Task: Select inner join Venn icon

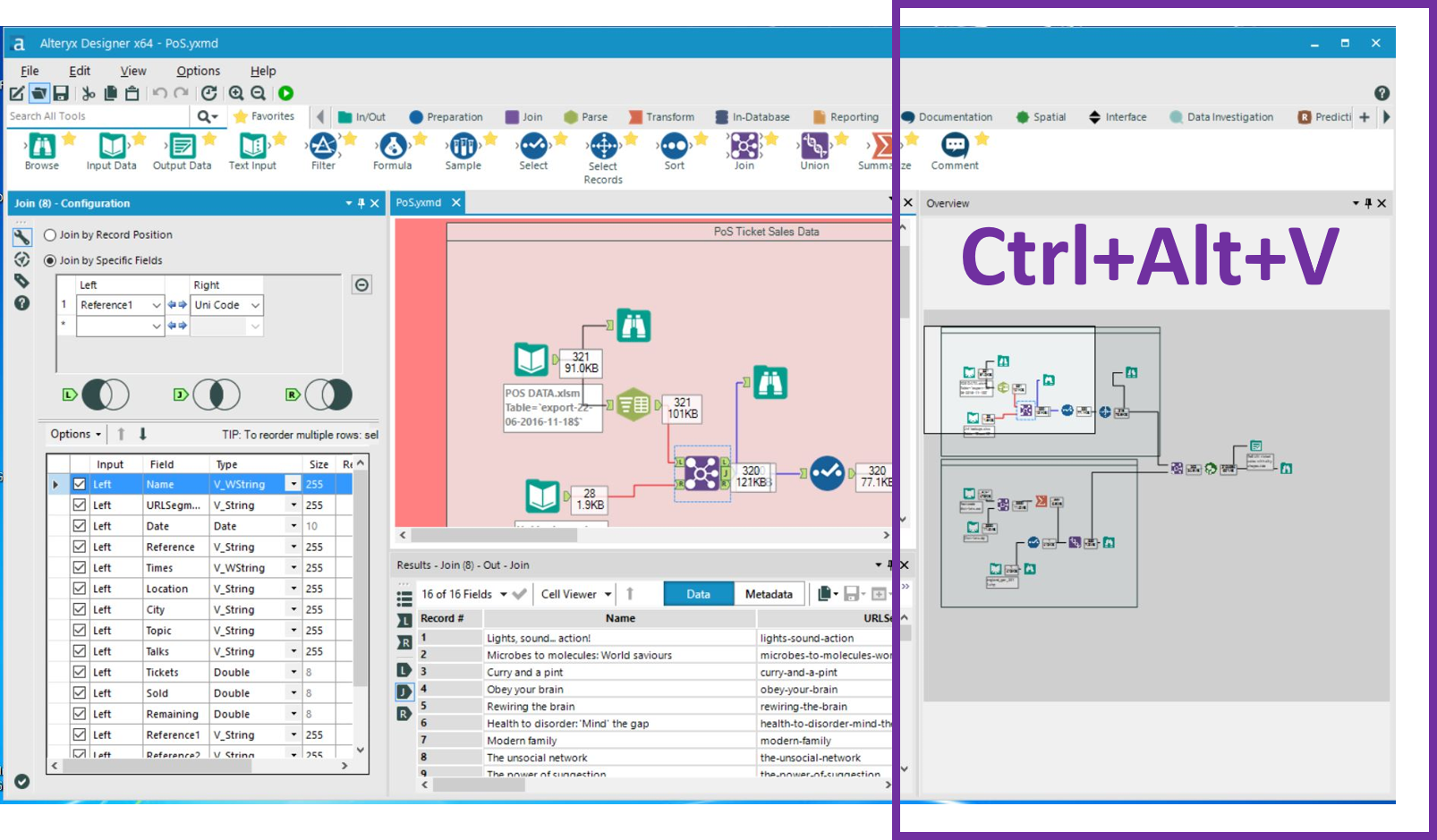Action: pos(217,395)
